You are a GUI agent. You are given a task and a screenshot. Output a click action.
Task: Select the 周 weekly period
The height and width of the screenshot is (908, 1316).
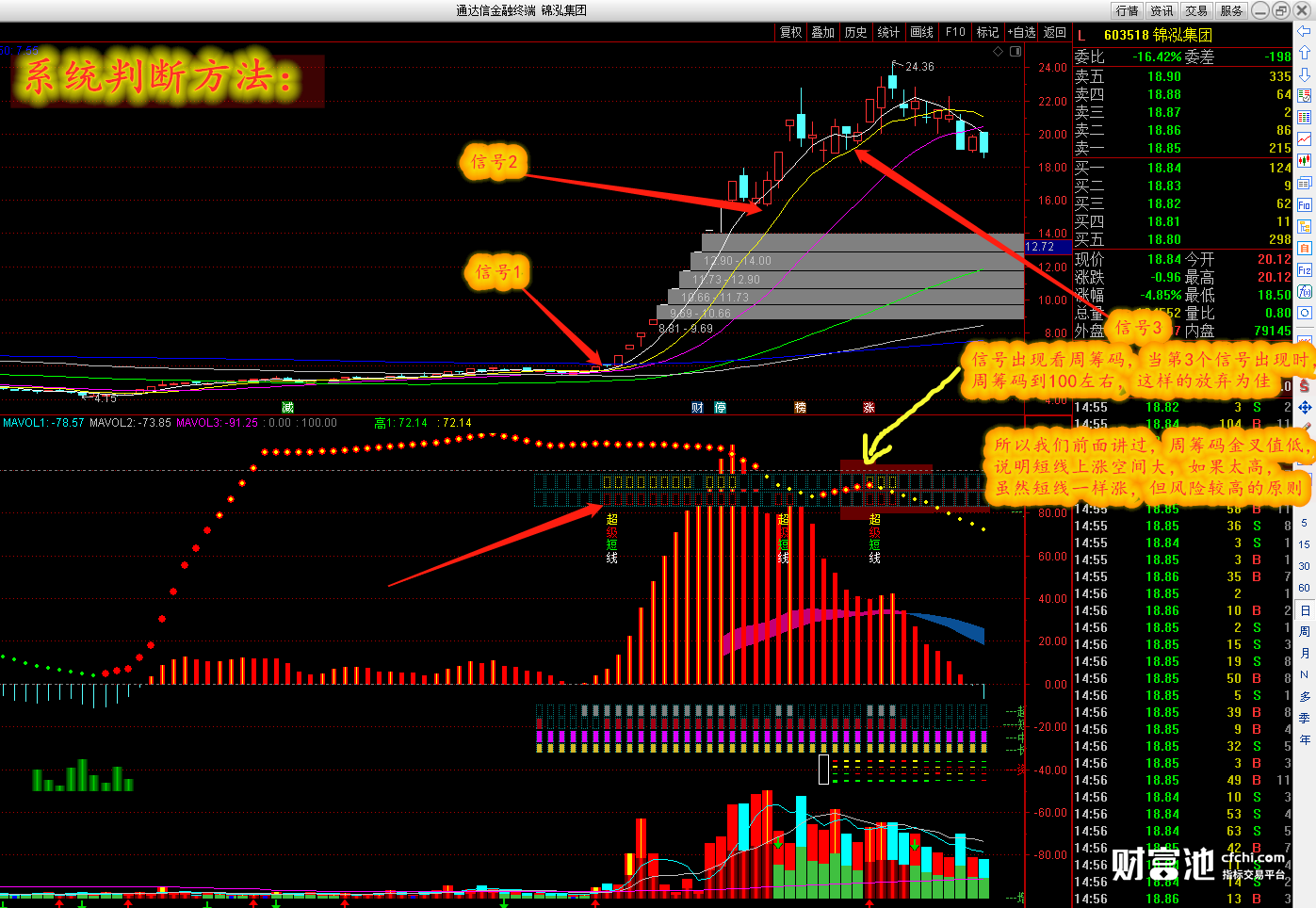(x=1305, y=632)
